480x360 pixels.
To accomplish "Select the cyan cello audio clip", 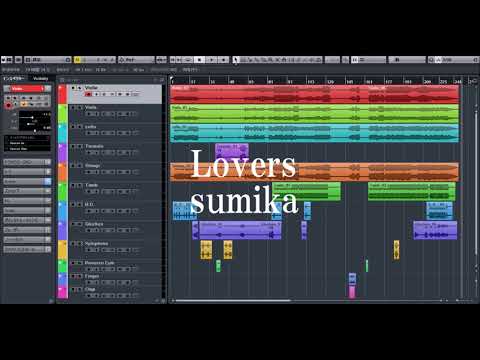I will pyautogui.click(x=314, y=133).
